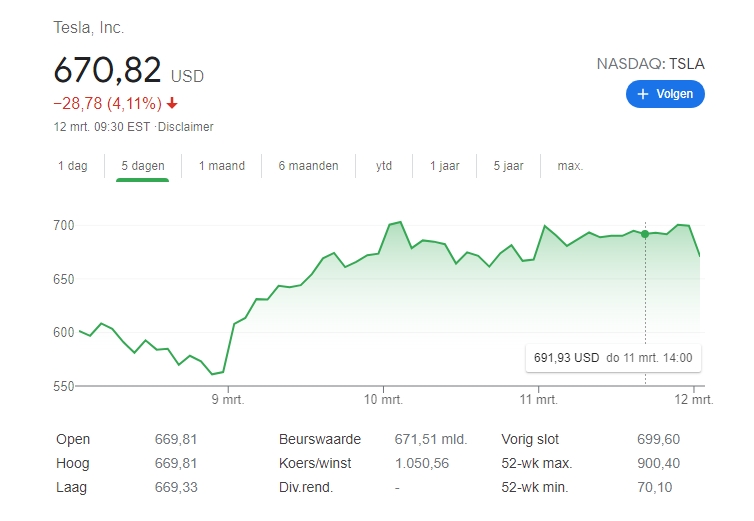
Task: Select the 5 dagen range tab
Action: tap(143, 166)
